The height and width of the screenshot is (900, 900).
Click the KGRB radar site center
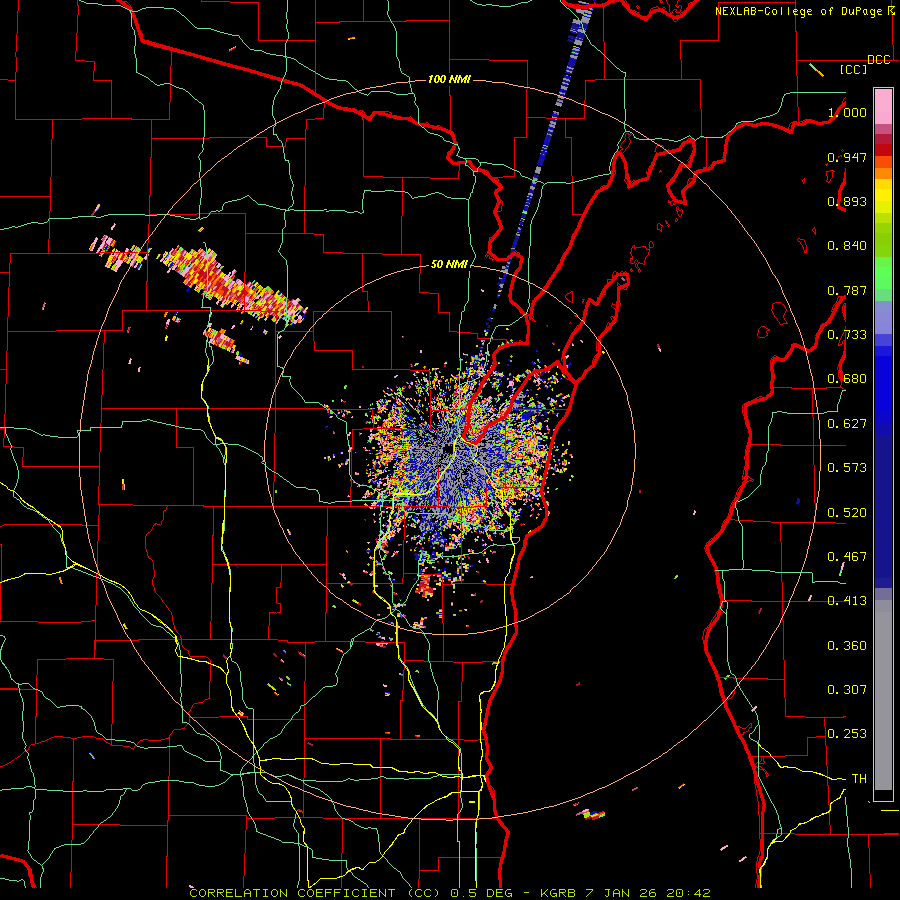coord(448,449)
